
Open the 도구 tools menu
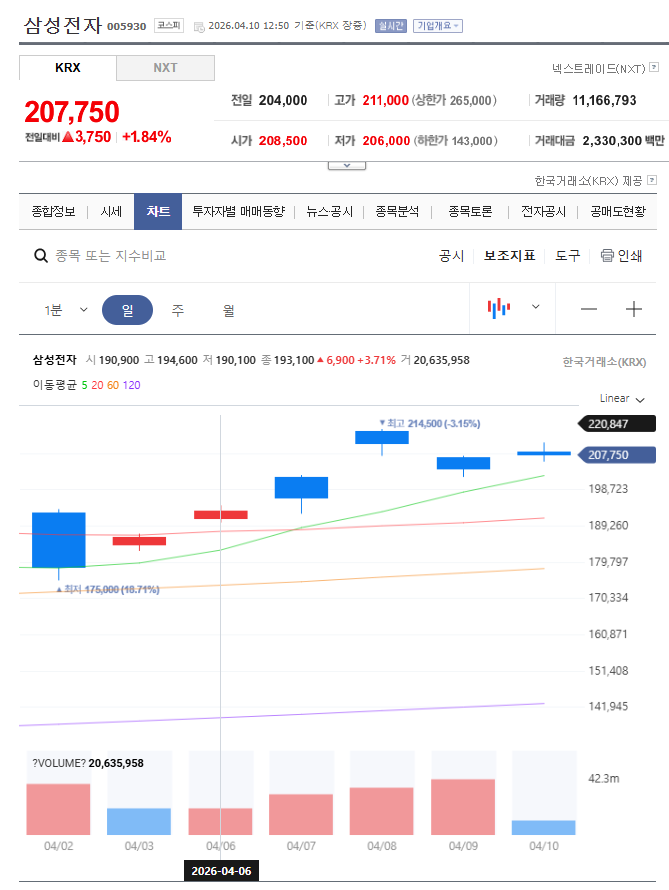click(x=567, y=256)
